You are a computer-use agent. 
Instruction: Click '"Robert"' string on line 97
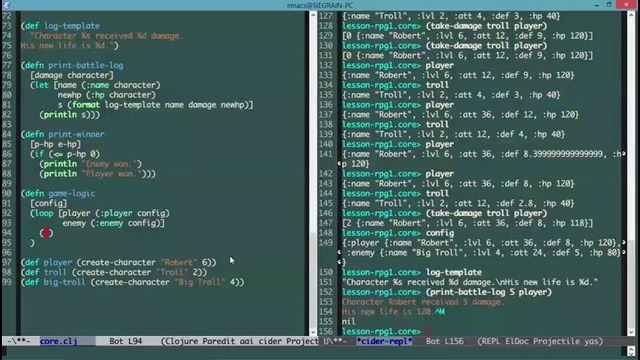click(x=179, y=262)
